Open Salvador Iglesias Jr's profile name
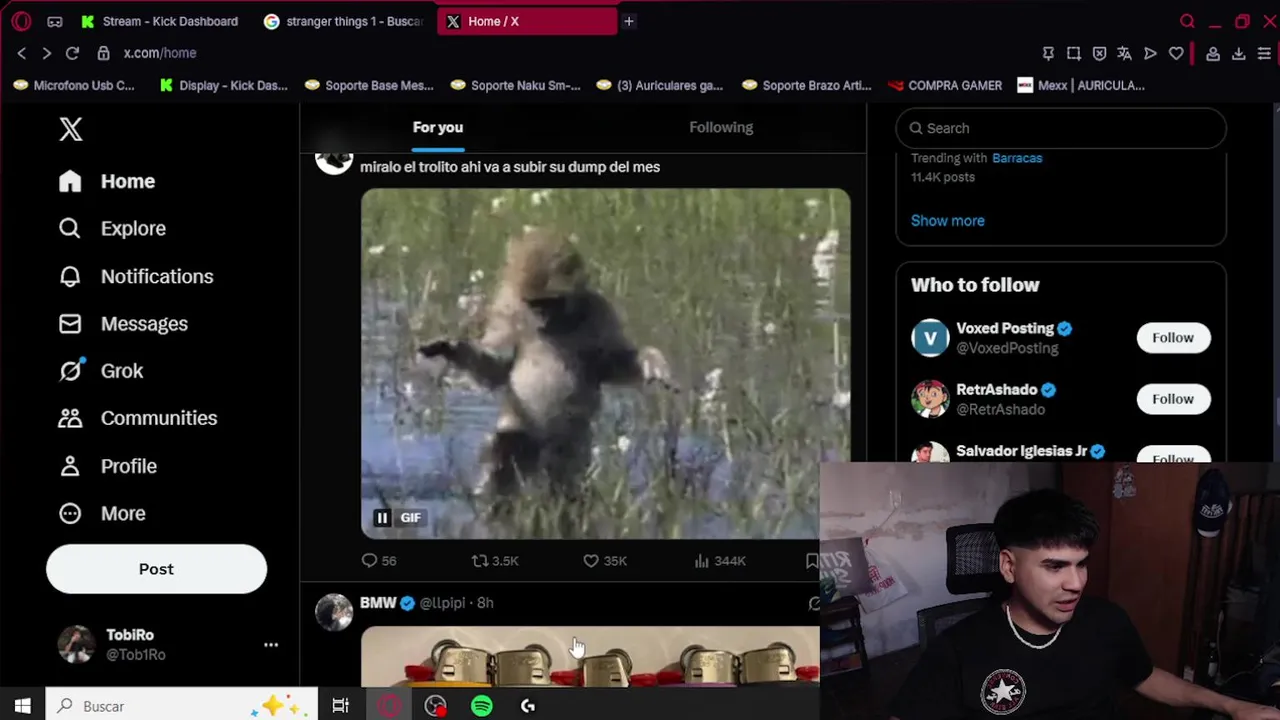1280x720 pixels. coord(1021,451)
